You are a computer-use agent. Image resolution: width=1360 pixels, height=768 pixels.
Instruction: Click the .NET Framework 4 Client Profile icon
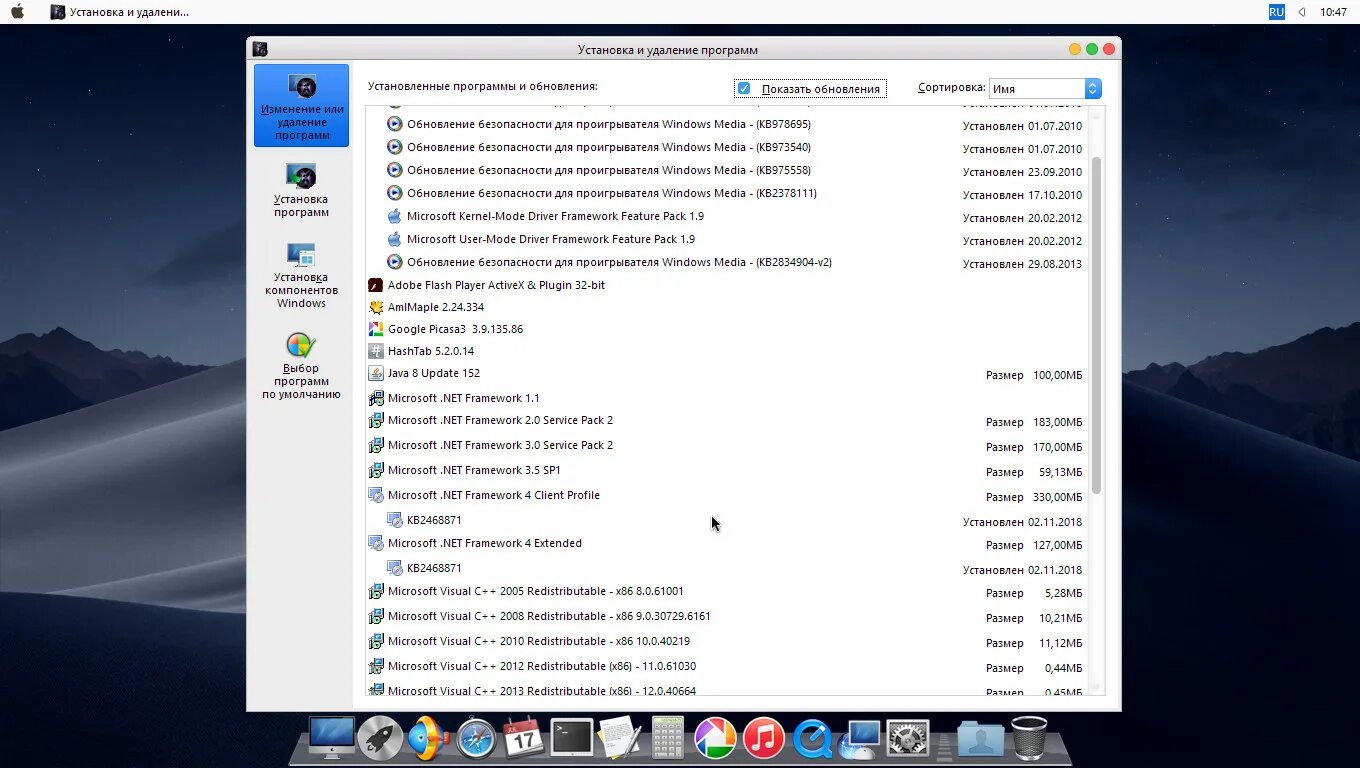click(x=376, y=495)
